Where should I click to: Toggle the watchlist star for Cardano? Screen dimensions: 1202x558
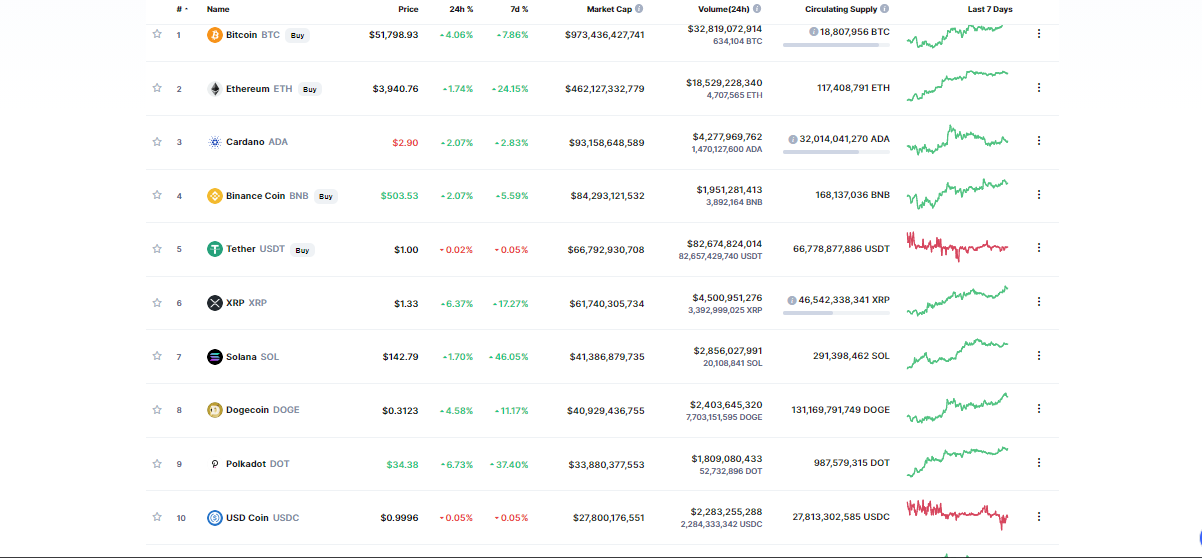157,141
